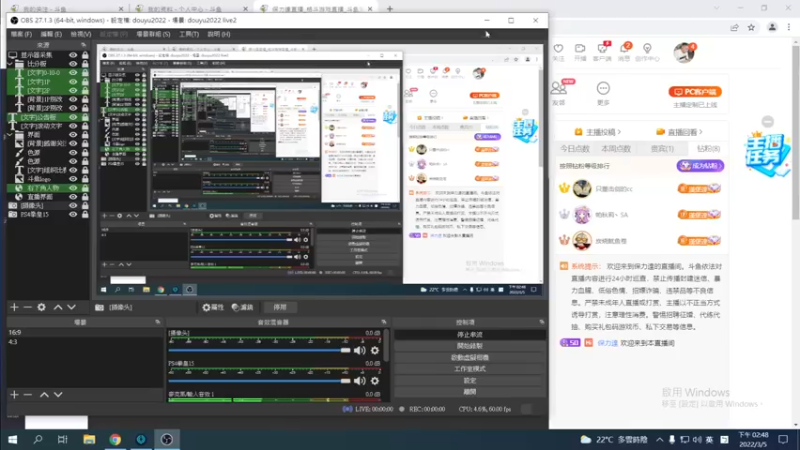Click the PS4拳皇15 volume slider

point(259,381)
